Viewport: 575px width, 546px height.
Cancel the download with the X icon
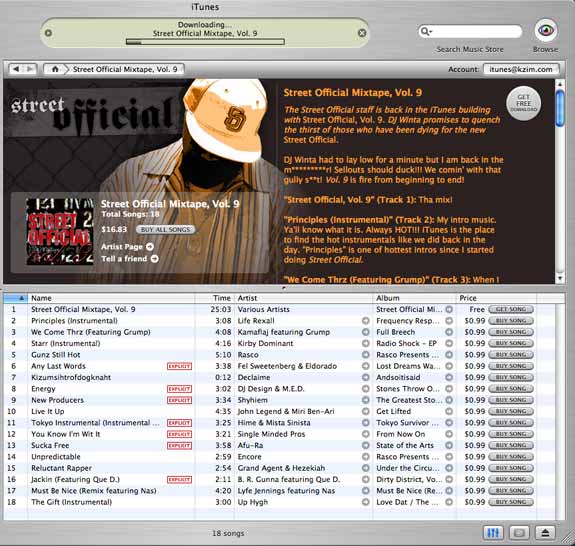pyautogui.click(x=362, y=33)
